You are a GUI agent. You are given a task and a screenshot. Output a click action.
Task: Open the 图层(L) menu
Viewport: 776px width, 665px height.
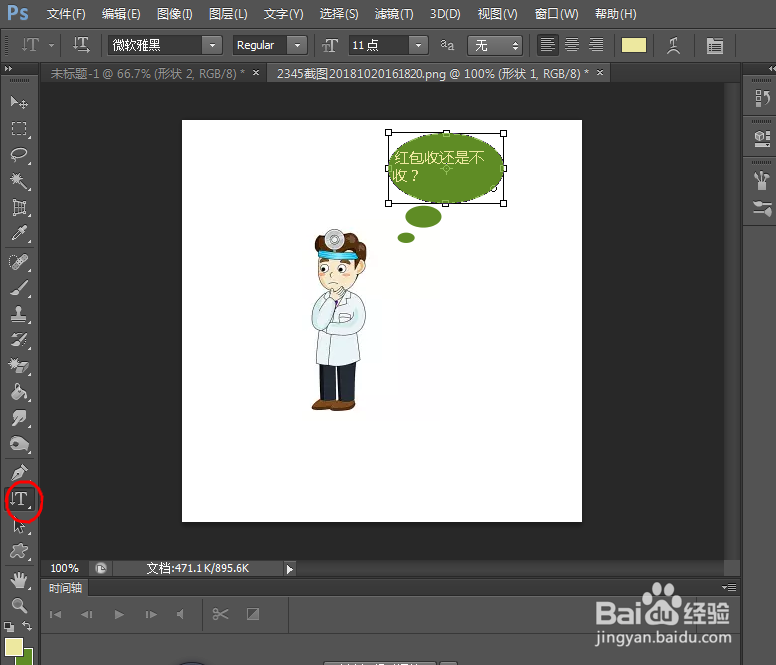point(228,14)
